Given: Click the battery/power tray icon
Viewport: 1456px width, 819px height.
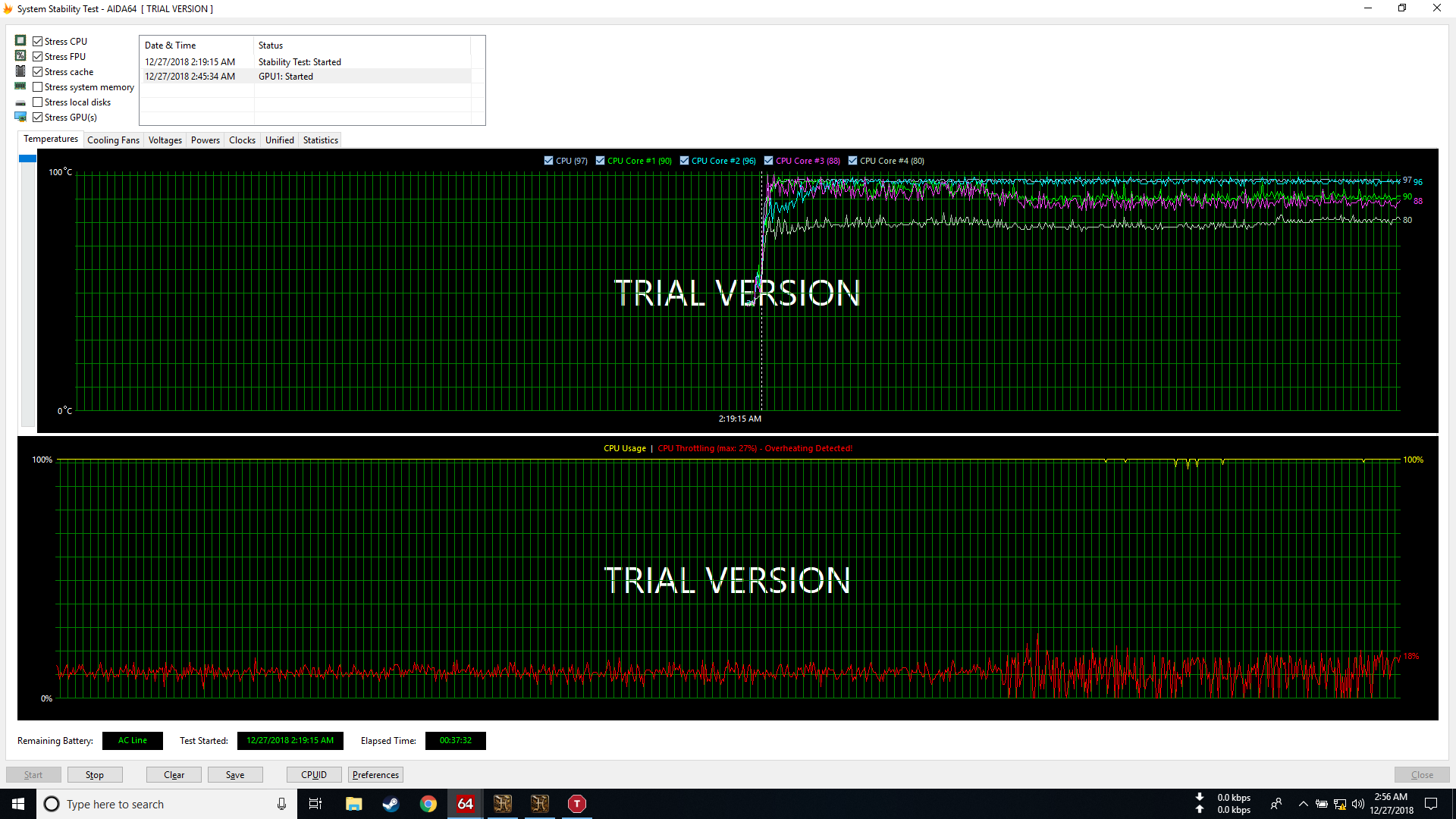Looking at the screenshot, I should 1322,804.
